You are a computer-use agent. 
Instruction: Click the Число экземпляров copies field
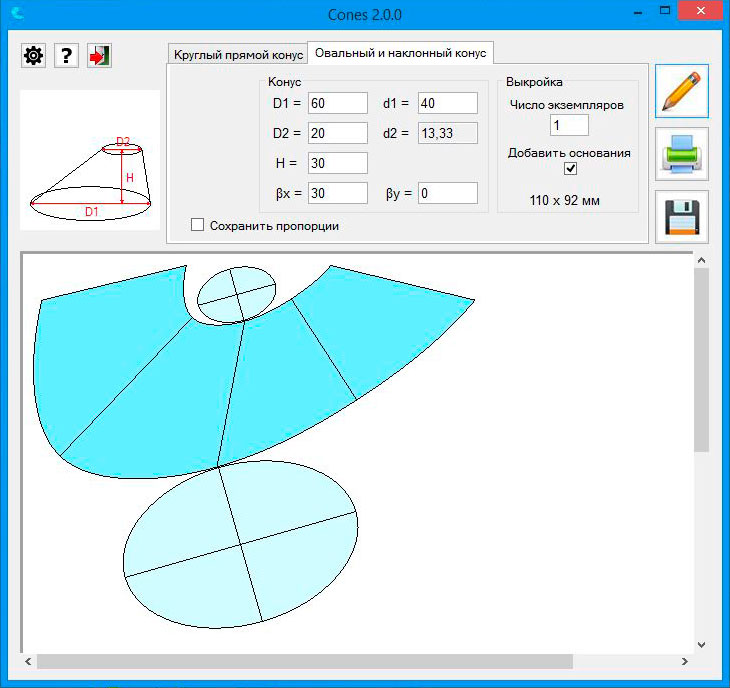(x=569, y=125)
